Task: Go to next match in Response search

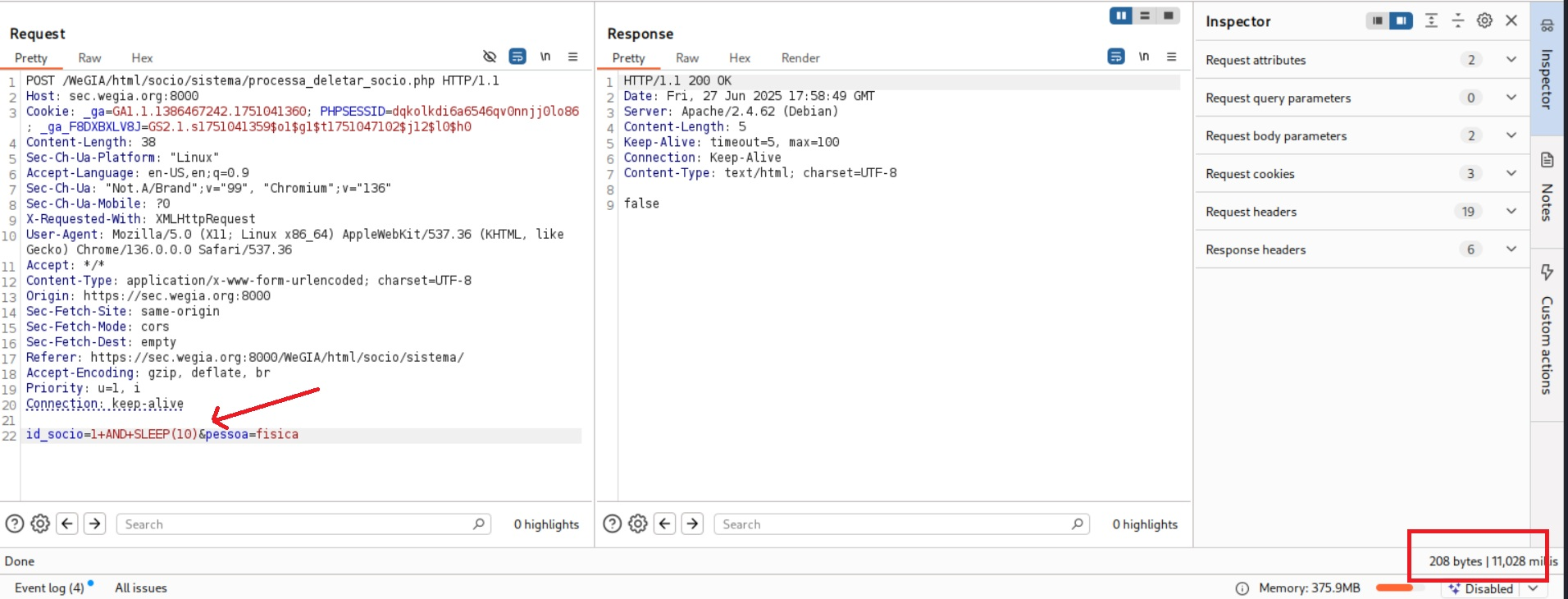Action: 693,524
